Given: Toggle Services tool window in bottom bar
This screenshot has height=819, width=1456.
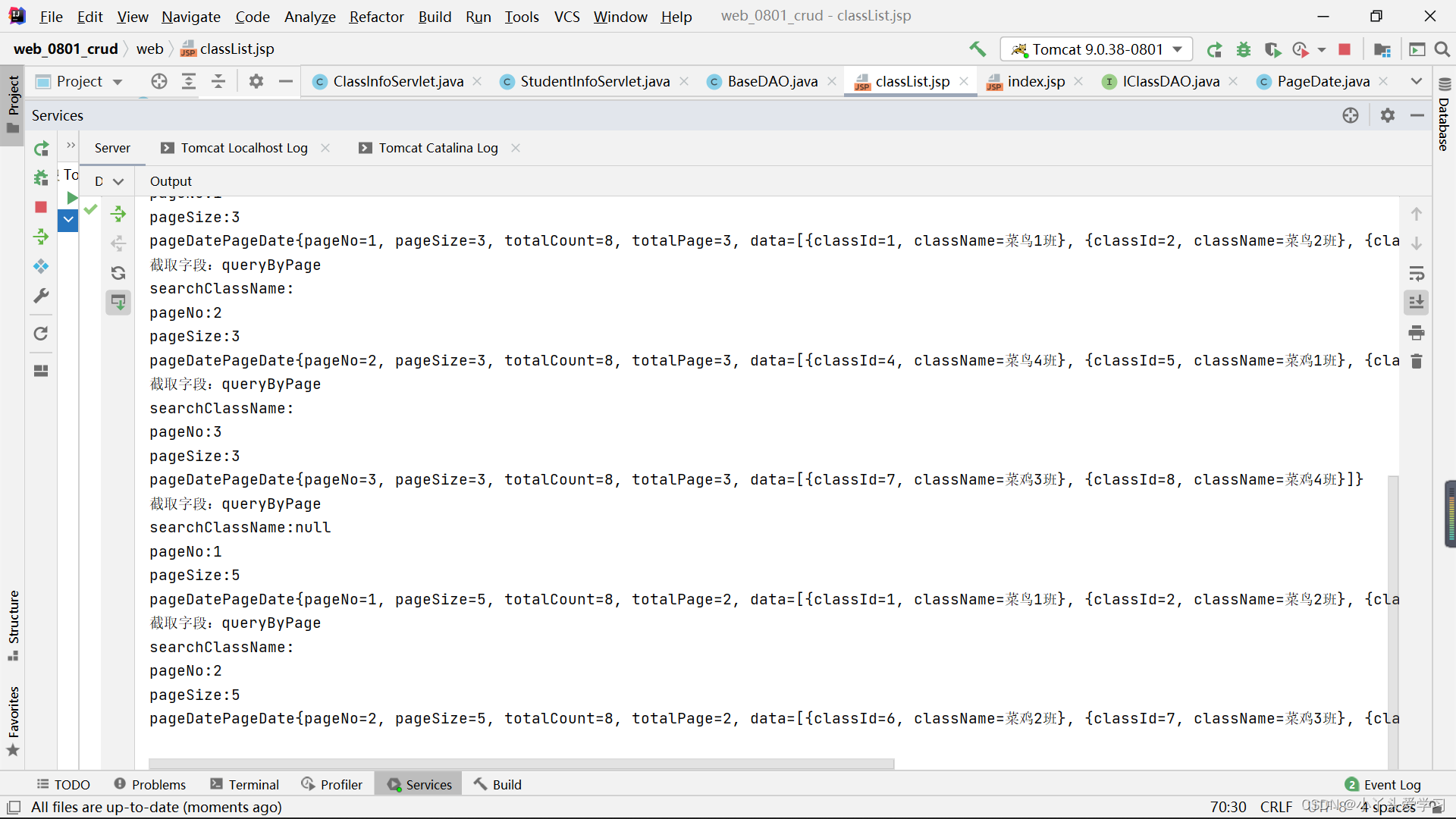Looking at the screenshot, I should click(419, 785).
